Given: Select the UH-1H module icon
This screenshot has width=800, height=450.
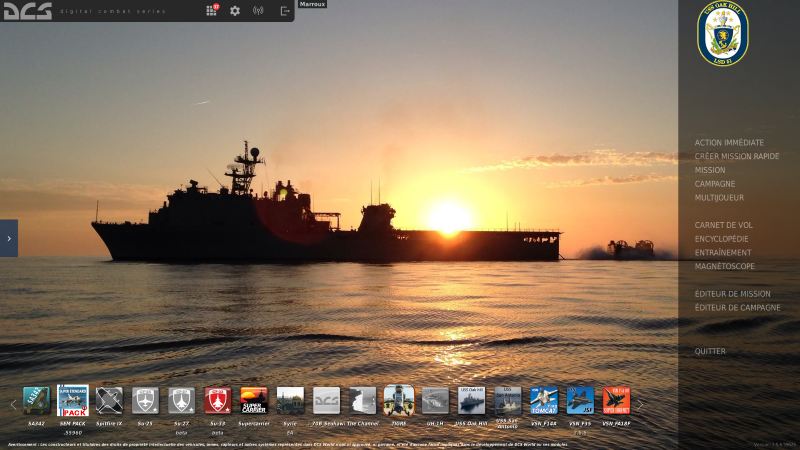Looking at the screenshot, I should point(435,401).
